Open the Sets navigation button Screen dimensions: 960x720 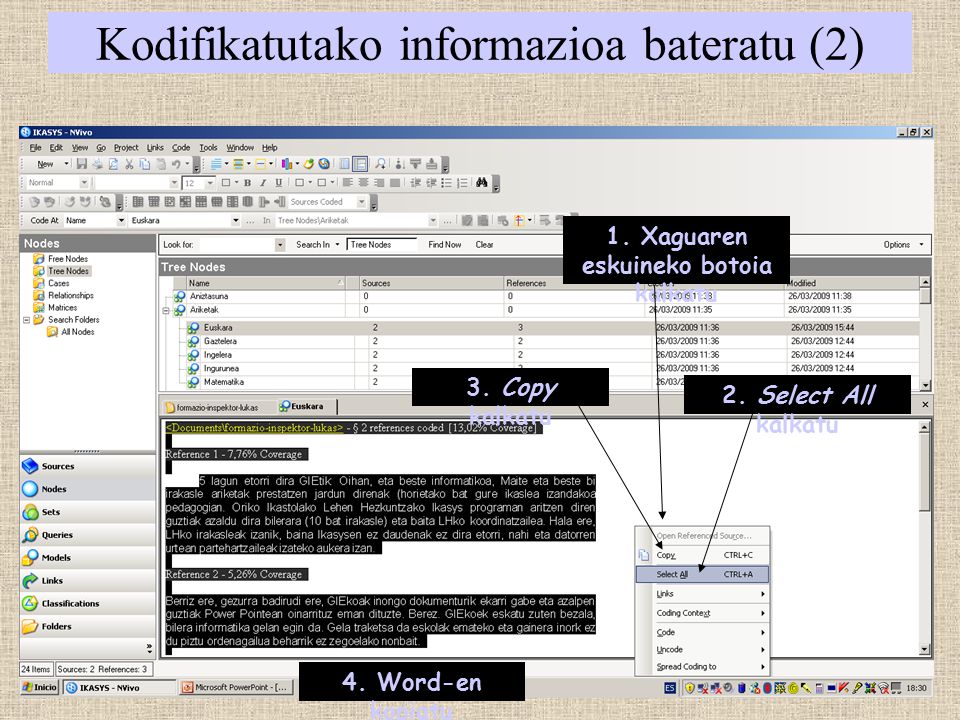tap(88, 512)
